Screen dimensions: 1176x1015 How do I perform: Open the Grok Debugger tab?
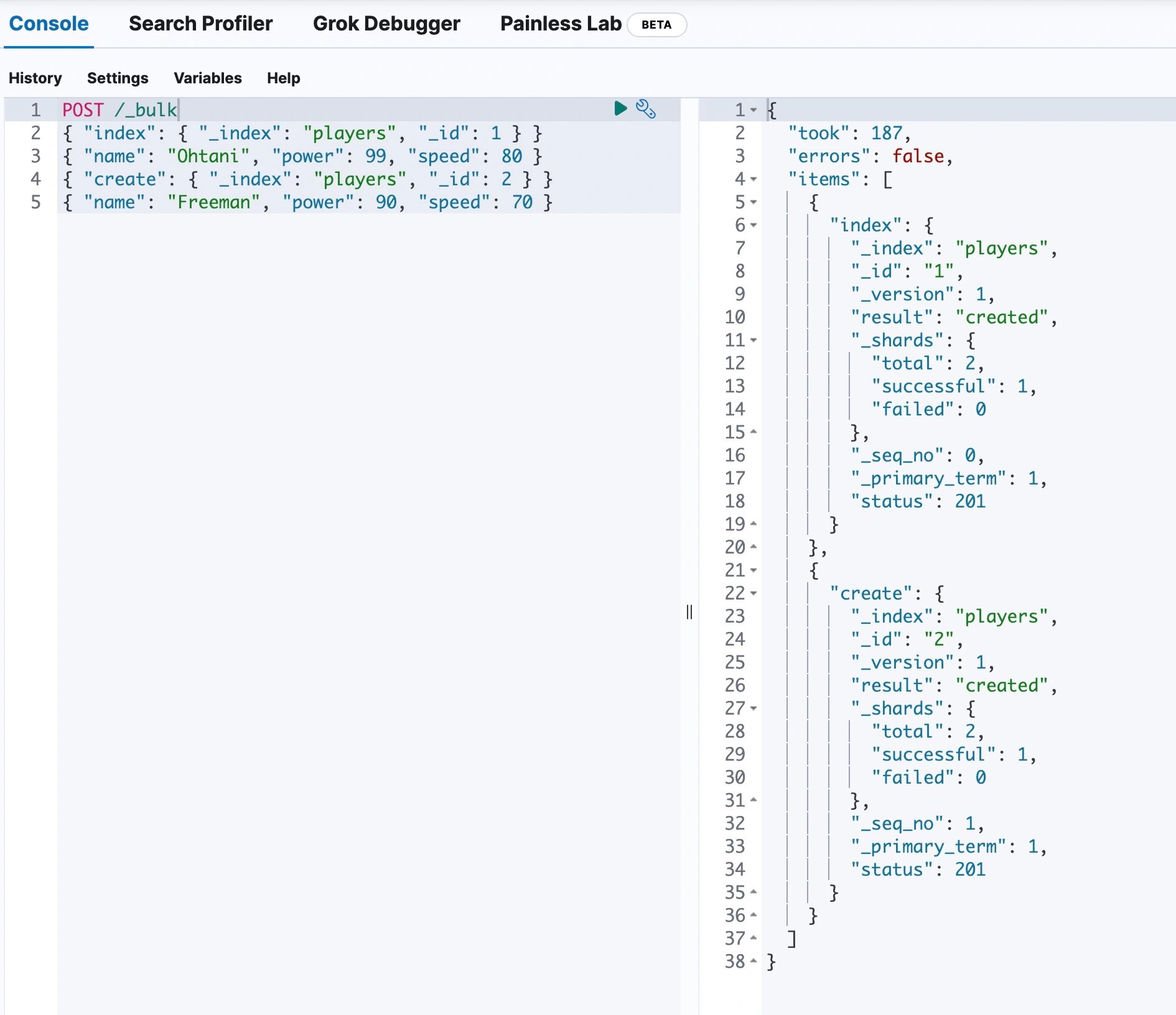pyautogui.click(x=386, y=24)
